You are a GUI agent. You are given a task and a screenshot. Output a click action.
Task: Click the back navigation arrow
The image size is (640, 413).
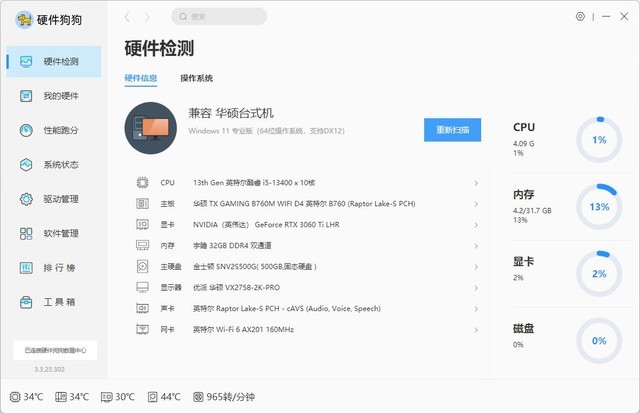pyautogui.click(x=127, y=17)
